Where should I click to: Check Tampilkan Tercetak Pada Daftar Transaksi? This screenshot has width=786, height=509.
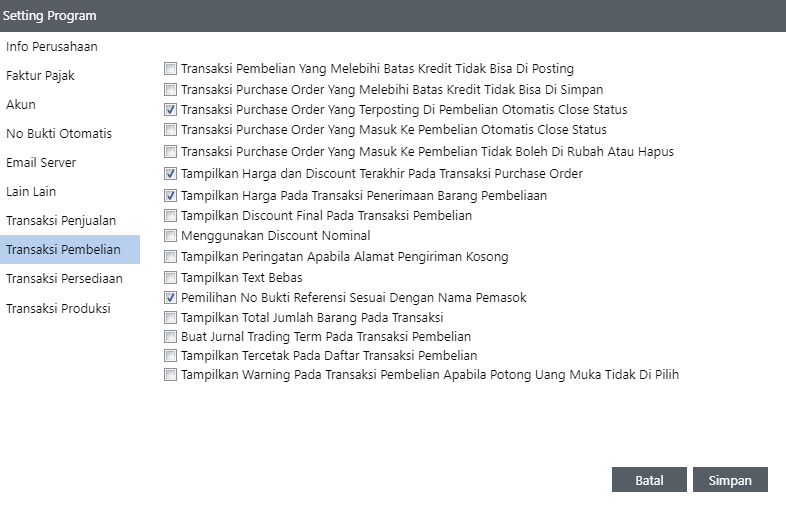point(171,356)
